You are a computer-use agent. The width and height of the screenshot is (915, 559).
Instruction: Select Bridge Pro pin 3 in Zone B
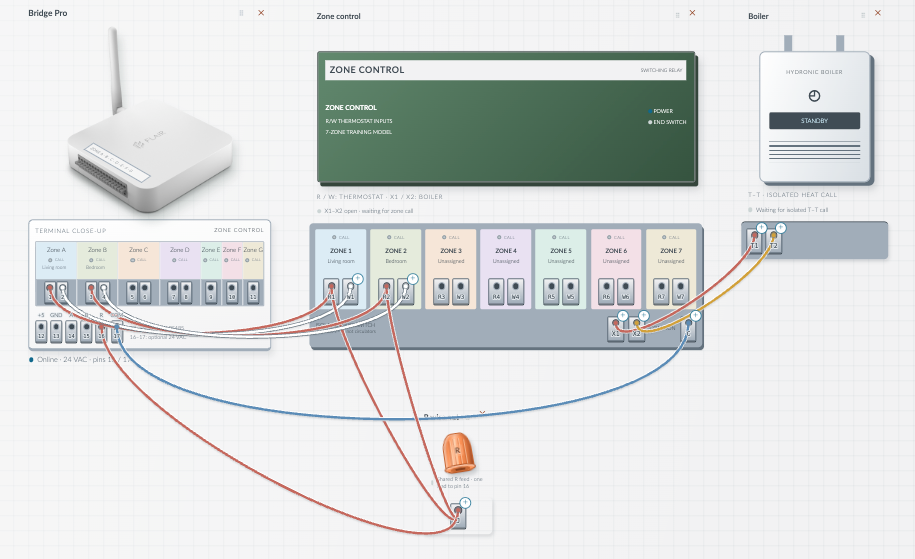[x=91, y=292]
